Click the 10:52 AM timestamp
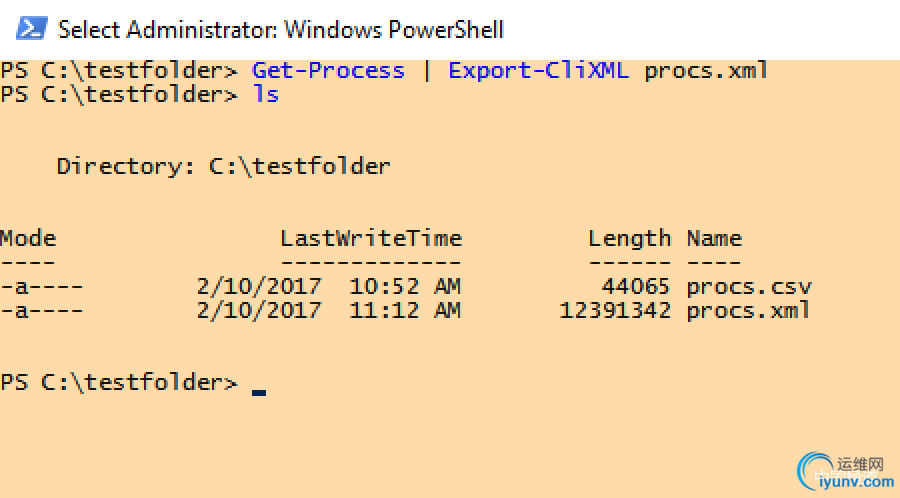The height and width of the screenshot is (498, 900). tap(405, 287)
